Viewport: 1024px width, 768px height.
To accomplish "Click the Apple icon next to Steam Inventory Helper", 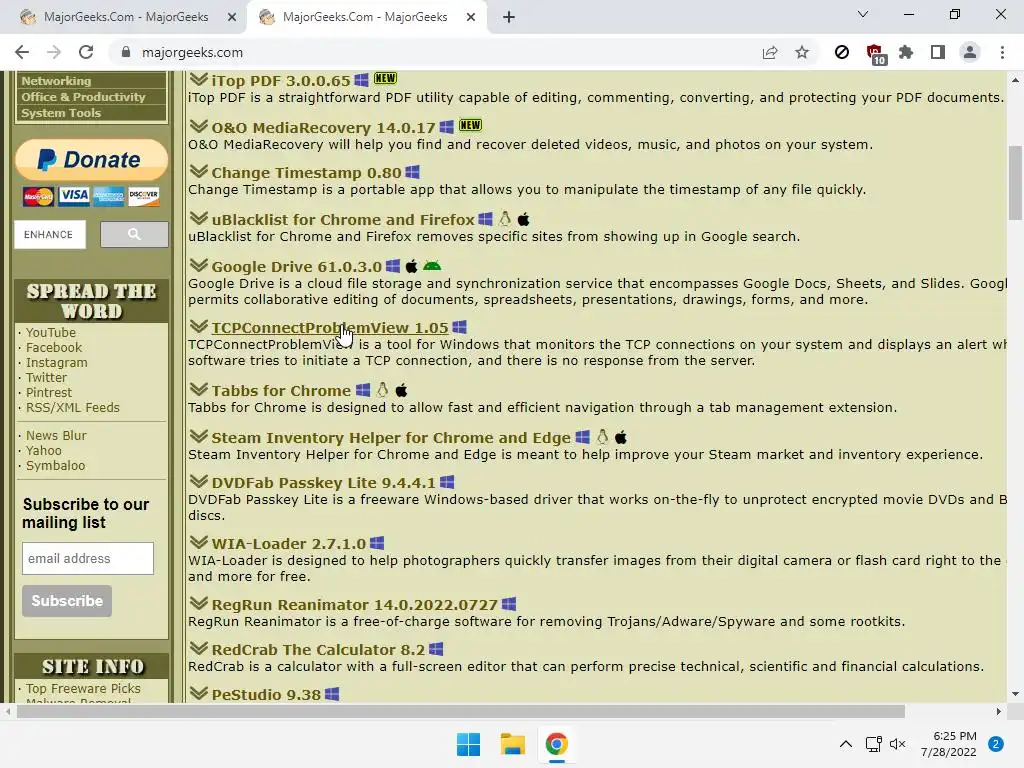I will coord(621,437).
